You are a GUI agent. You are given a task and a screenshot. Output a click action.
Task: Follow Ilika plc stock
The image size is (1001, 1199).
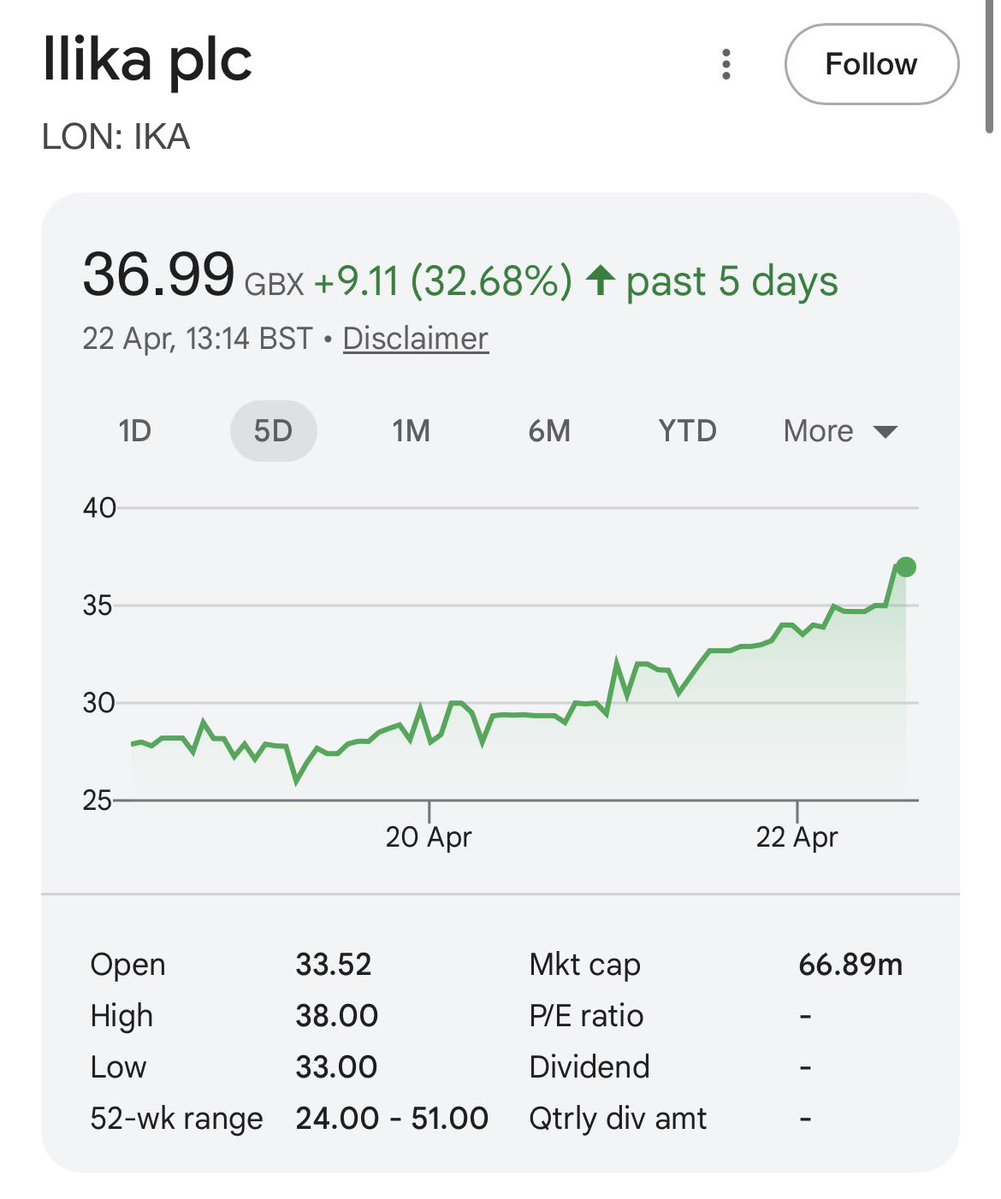pyautogui.click(x=871, y=64)
